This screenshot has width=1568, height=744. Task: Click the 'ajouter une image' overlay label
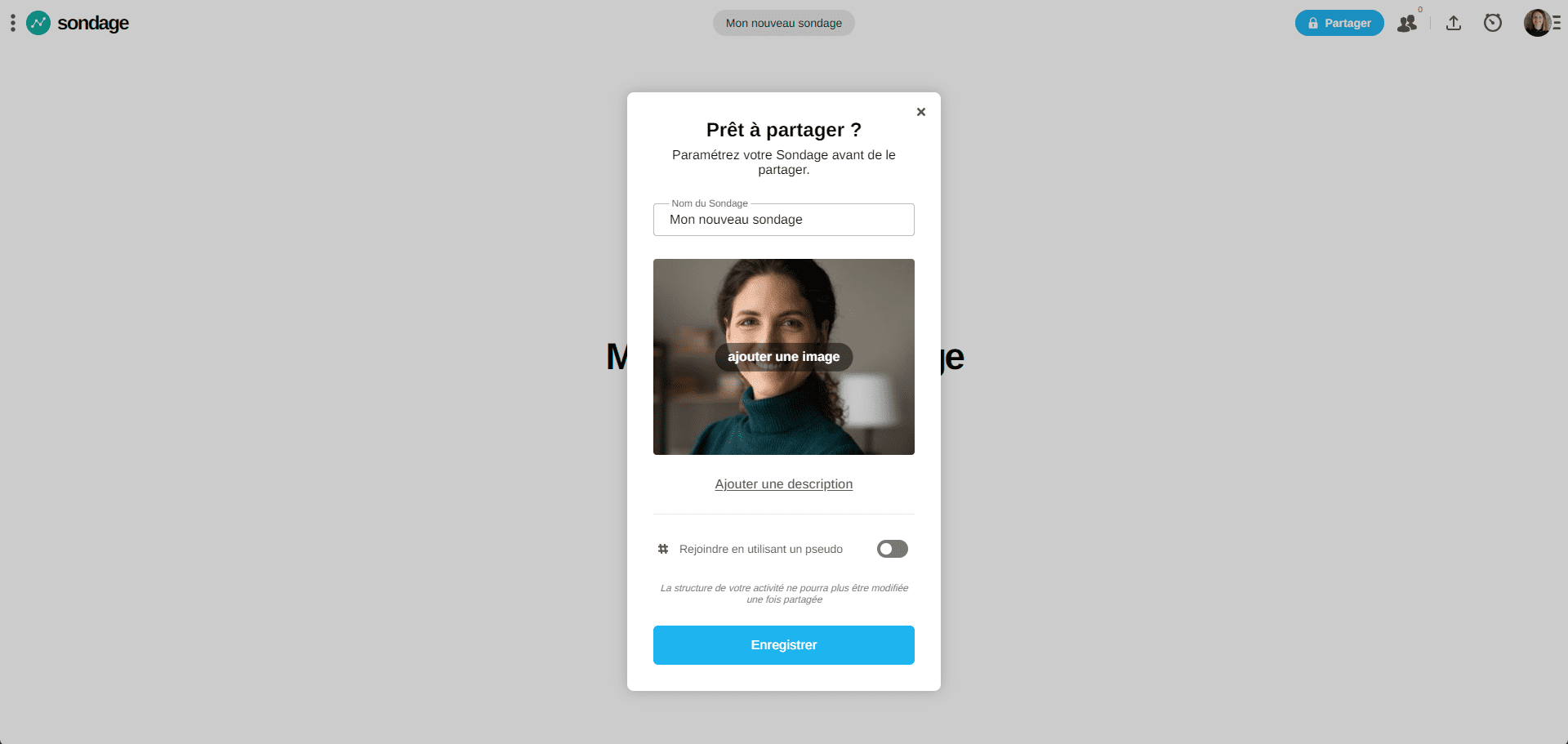click(x=784, y=357)
